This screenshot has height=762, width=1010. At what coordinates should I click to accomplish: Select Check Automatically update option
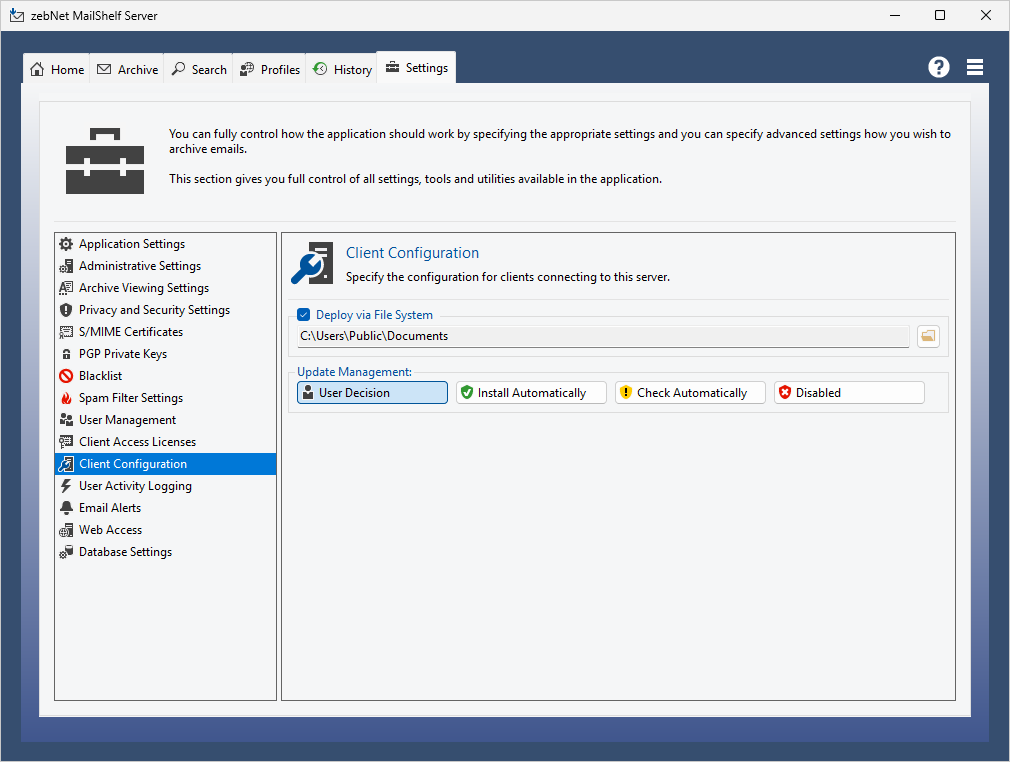pyautogui.click(x=690, y=393)
